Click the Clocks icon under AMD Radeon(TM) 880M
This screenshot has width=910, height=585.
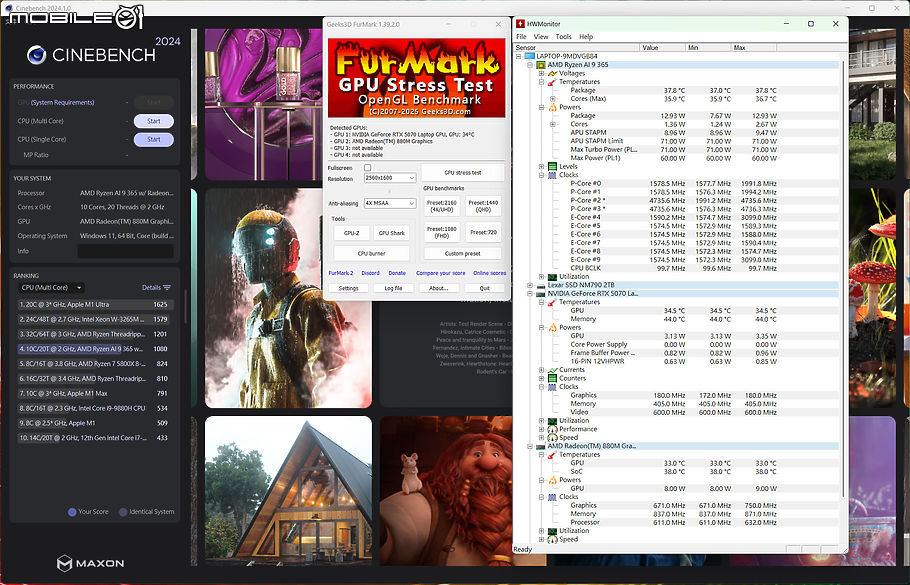point(552,497)
